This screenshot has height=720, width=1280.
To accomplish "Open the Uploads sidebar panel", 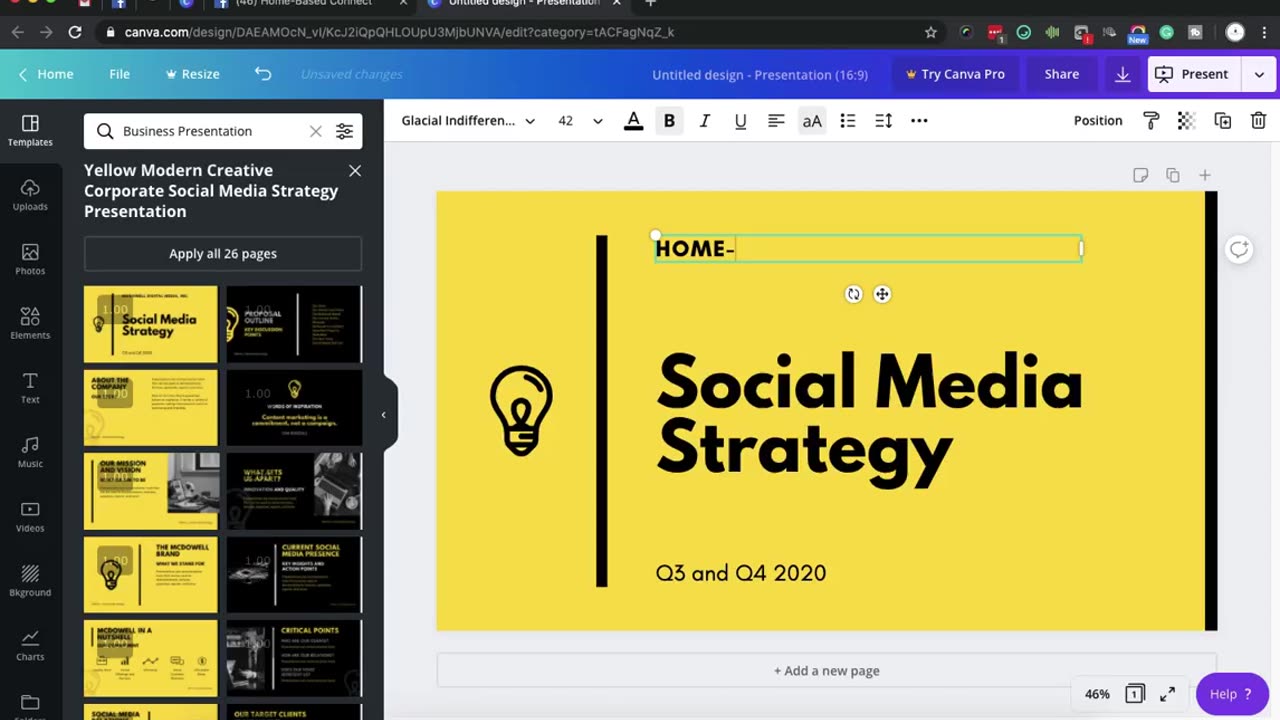I will click(x=30, y=195).
